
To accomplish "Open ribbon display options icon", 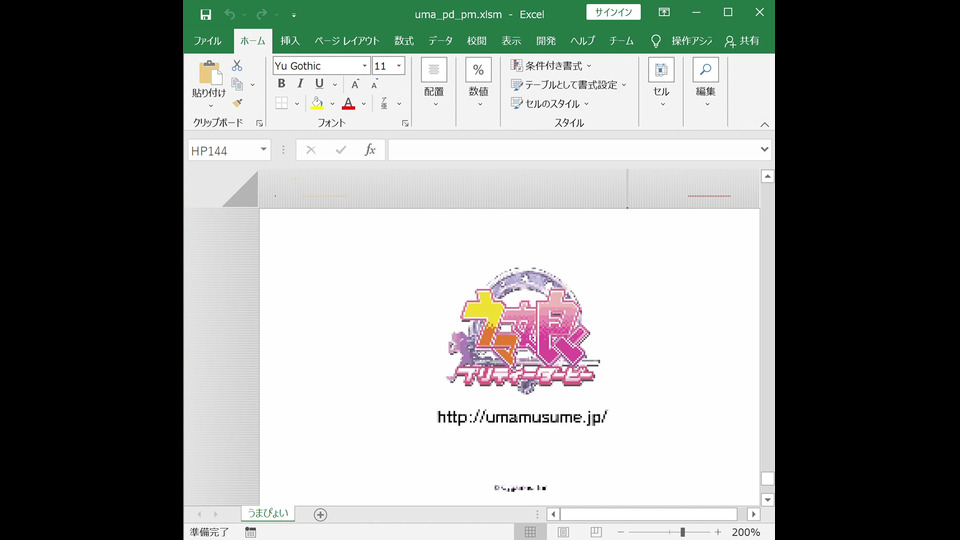I will click(664, 12).
